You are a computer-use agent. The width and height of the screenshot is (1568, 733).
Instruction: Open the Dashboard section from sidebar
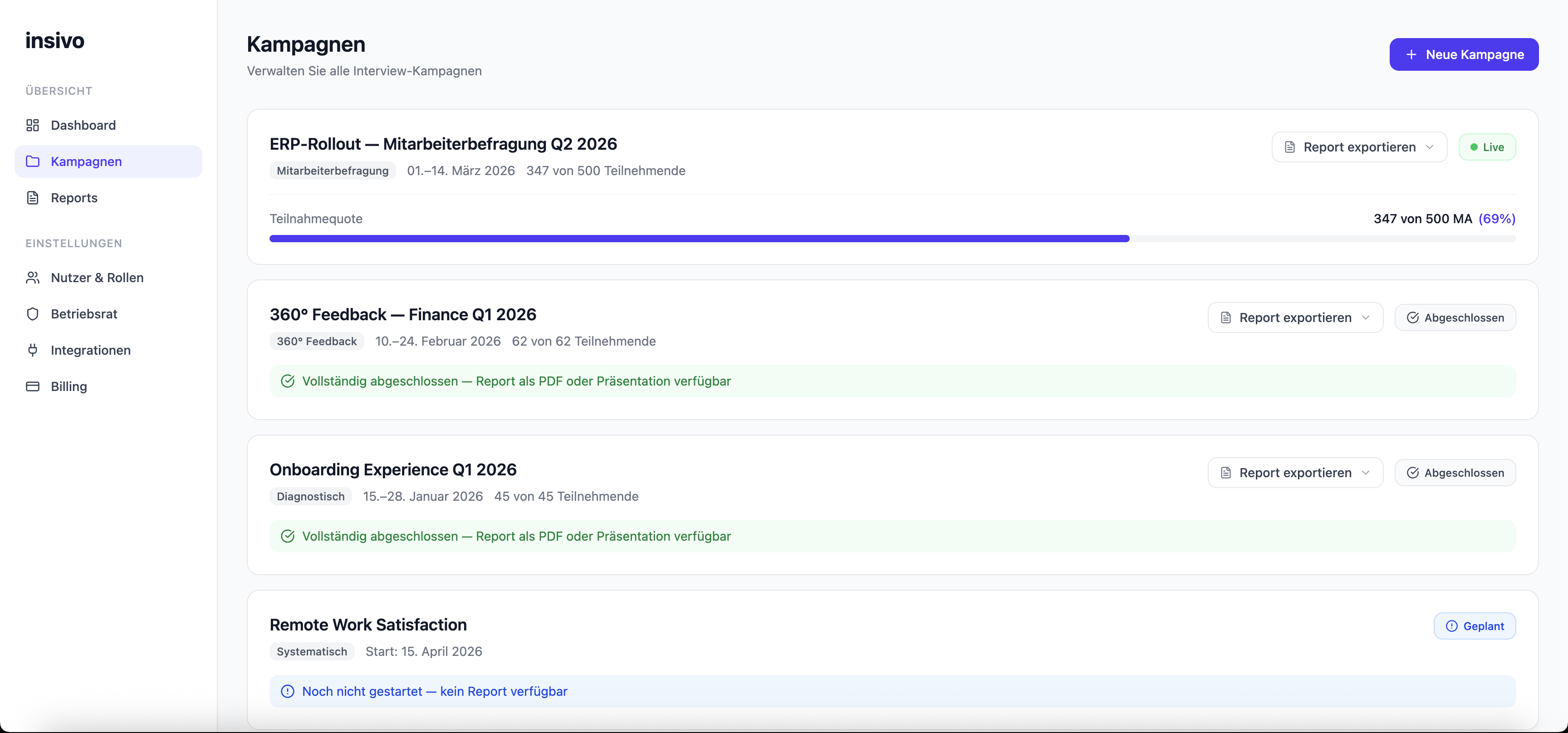click(83, 125)
